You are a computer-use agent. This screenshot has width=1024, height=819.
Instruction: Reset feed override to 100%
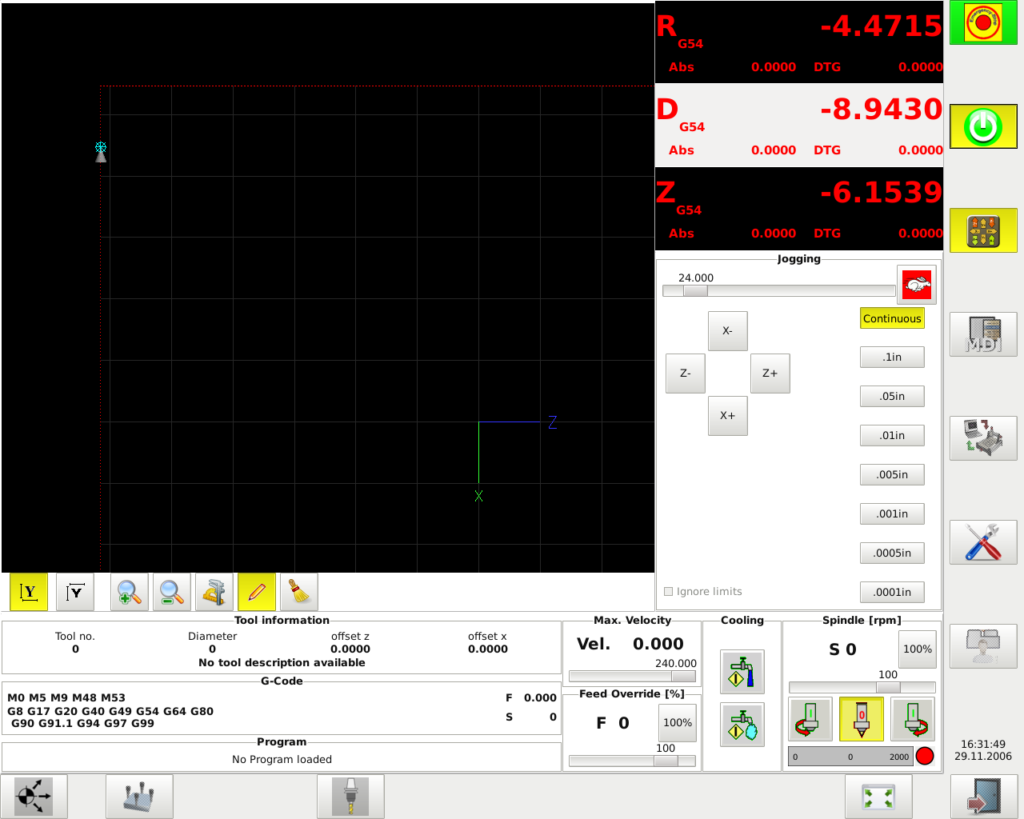point(677,723)
